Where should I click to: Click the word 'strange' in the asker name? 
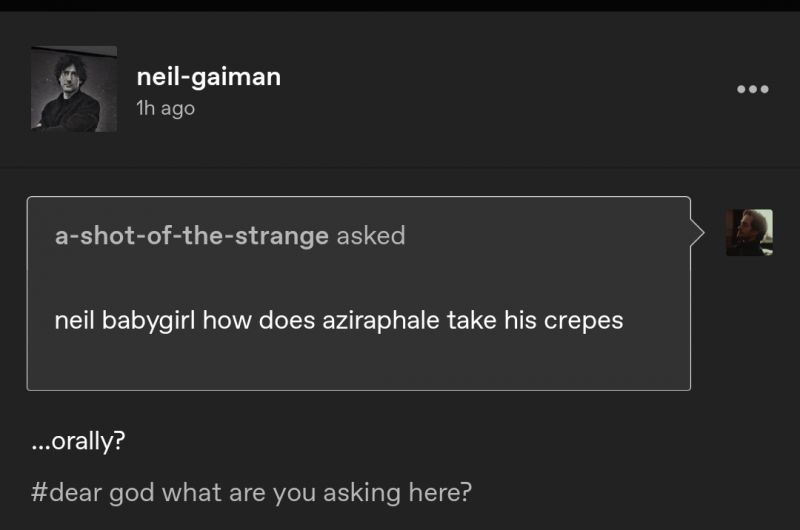click(282, 237)
